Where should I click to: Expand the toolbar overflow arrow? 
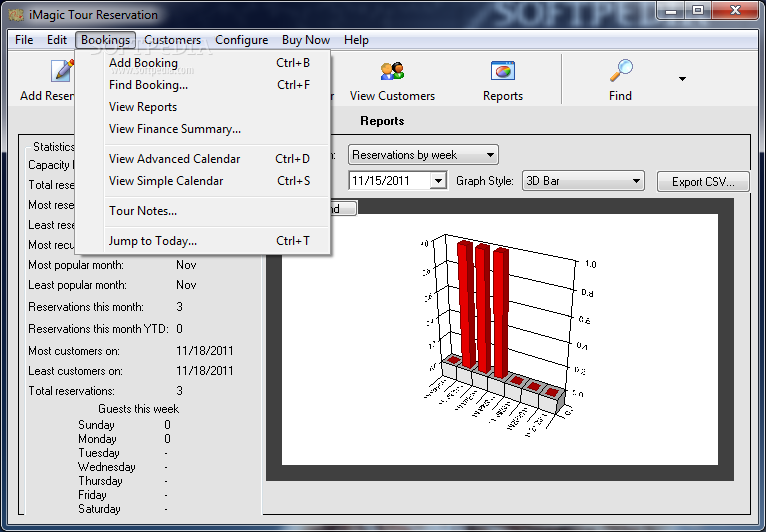click(x=682, y=79)
